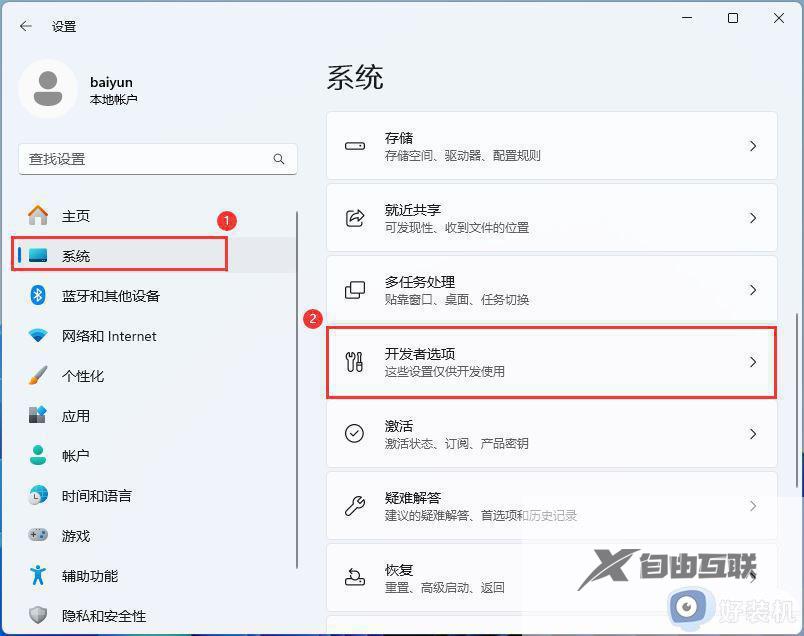804x636 pixels.
Task: Open the 存储 storage settings
Action: tap(550, 145)
